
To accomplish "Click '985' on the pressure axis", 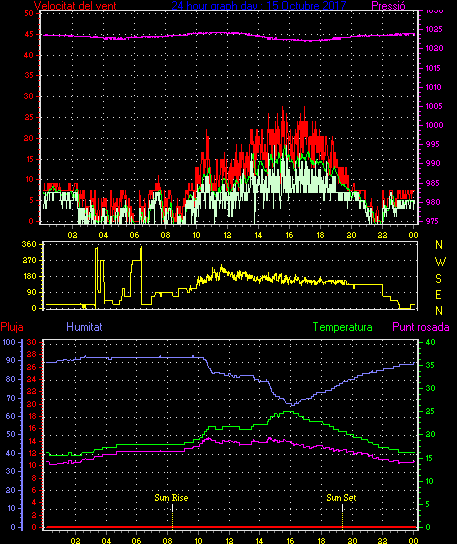I will click(x=432, y=183).
